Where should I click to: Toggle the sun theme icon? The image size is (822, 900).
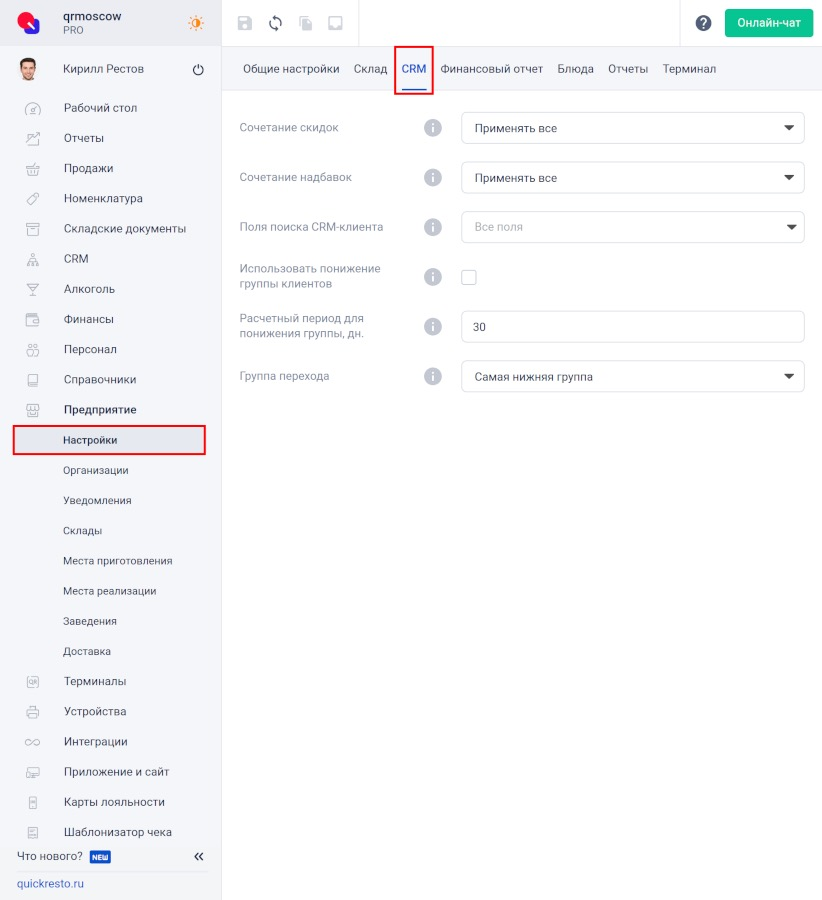click(x=196, y=23)
